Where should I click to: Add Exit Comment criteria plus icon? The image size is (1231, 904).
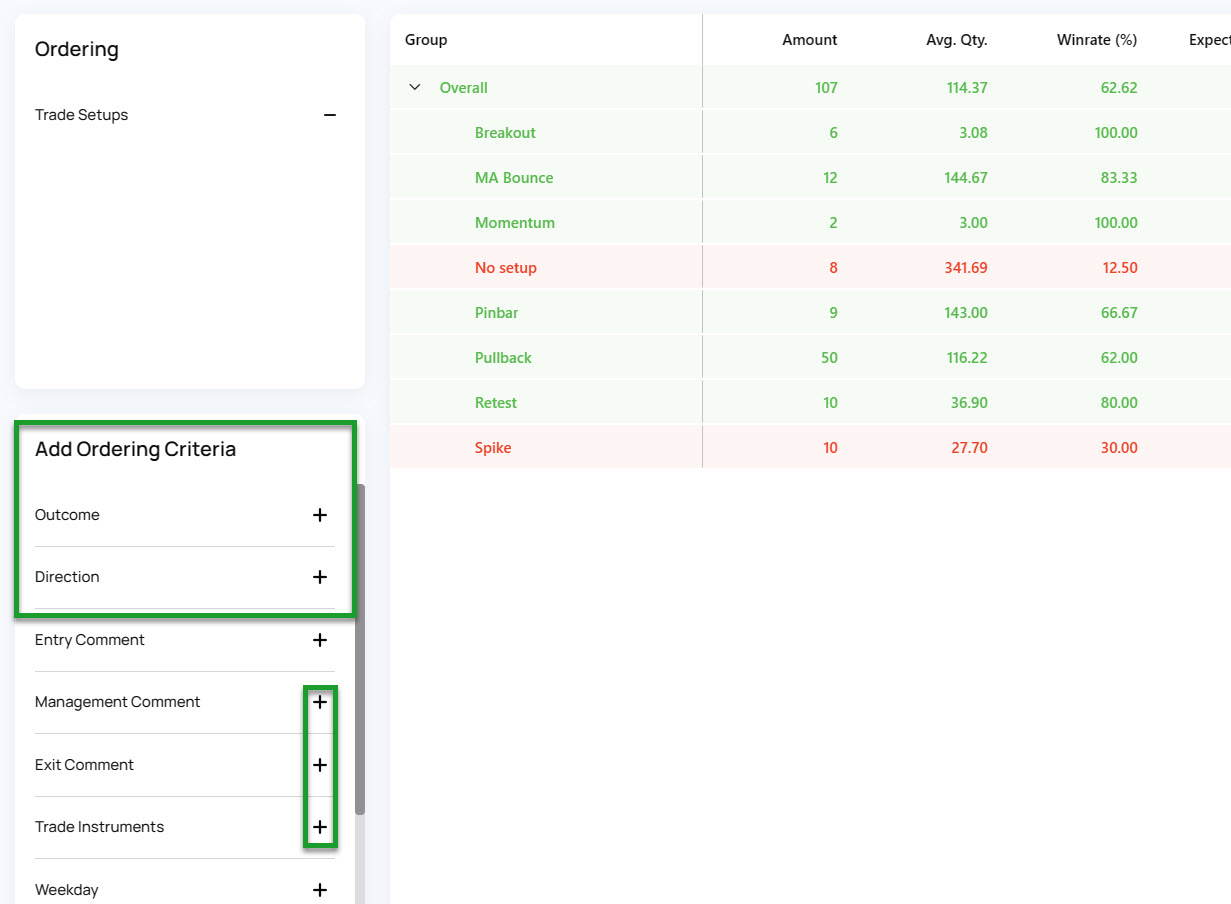point(320,765)
